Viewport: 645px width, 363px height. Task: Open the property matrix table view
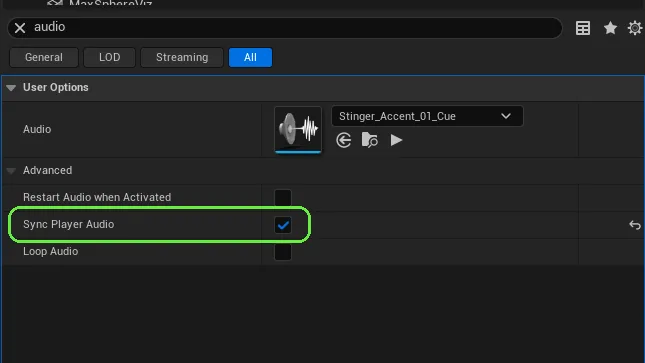click(582, 28)
